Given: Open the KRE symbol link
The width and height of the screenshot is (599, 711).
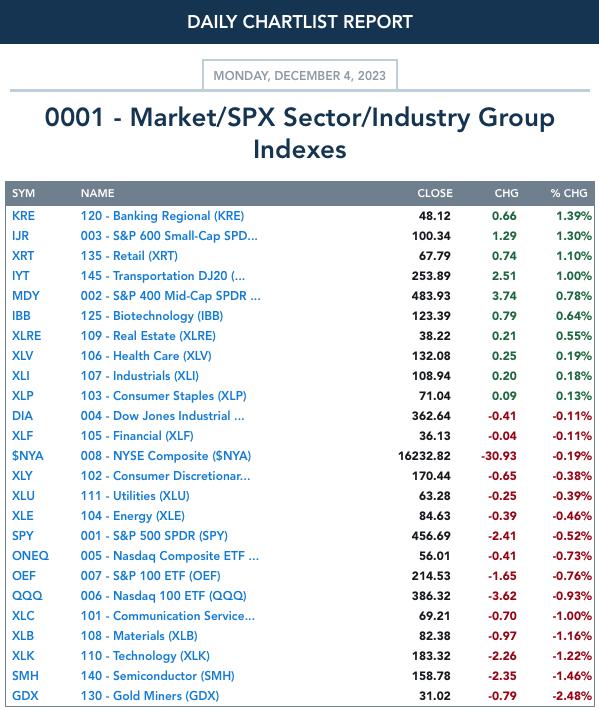Looking at the screenshot, I should click(x=23, y=216).
